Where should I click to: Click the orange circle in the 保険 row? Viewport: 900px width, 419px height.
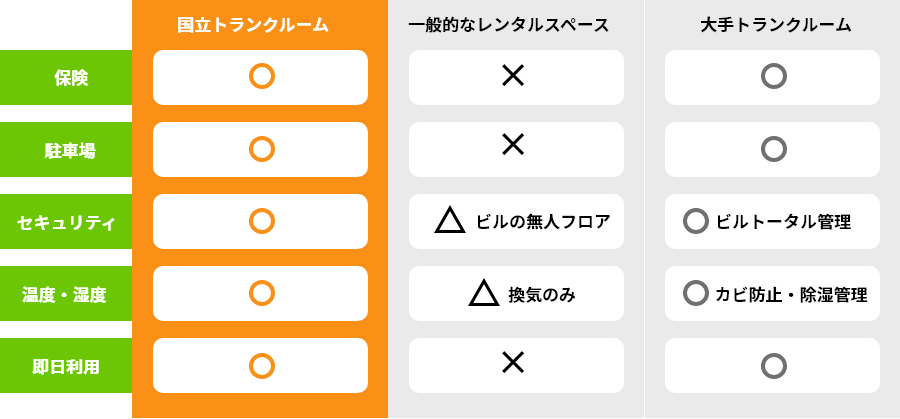coord(262,76)
